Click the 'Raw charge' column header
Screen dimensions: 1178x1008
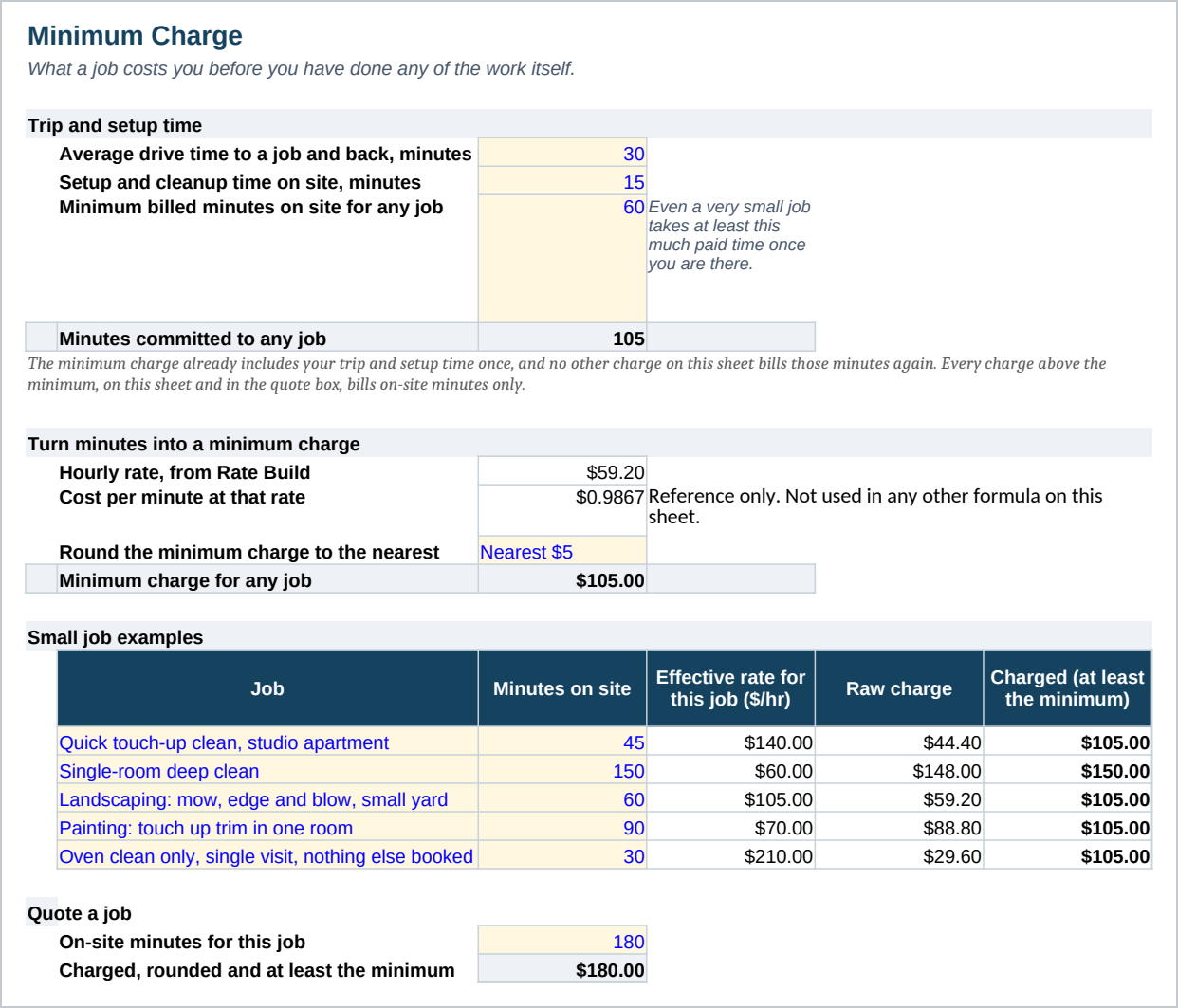(899, 688)
